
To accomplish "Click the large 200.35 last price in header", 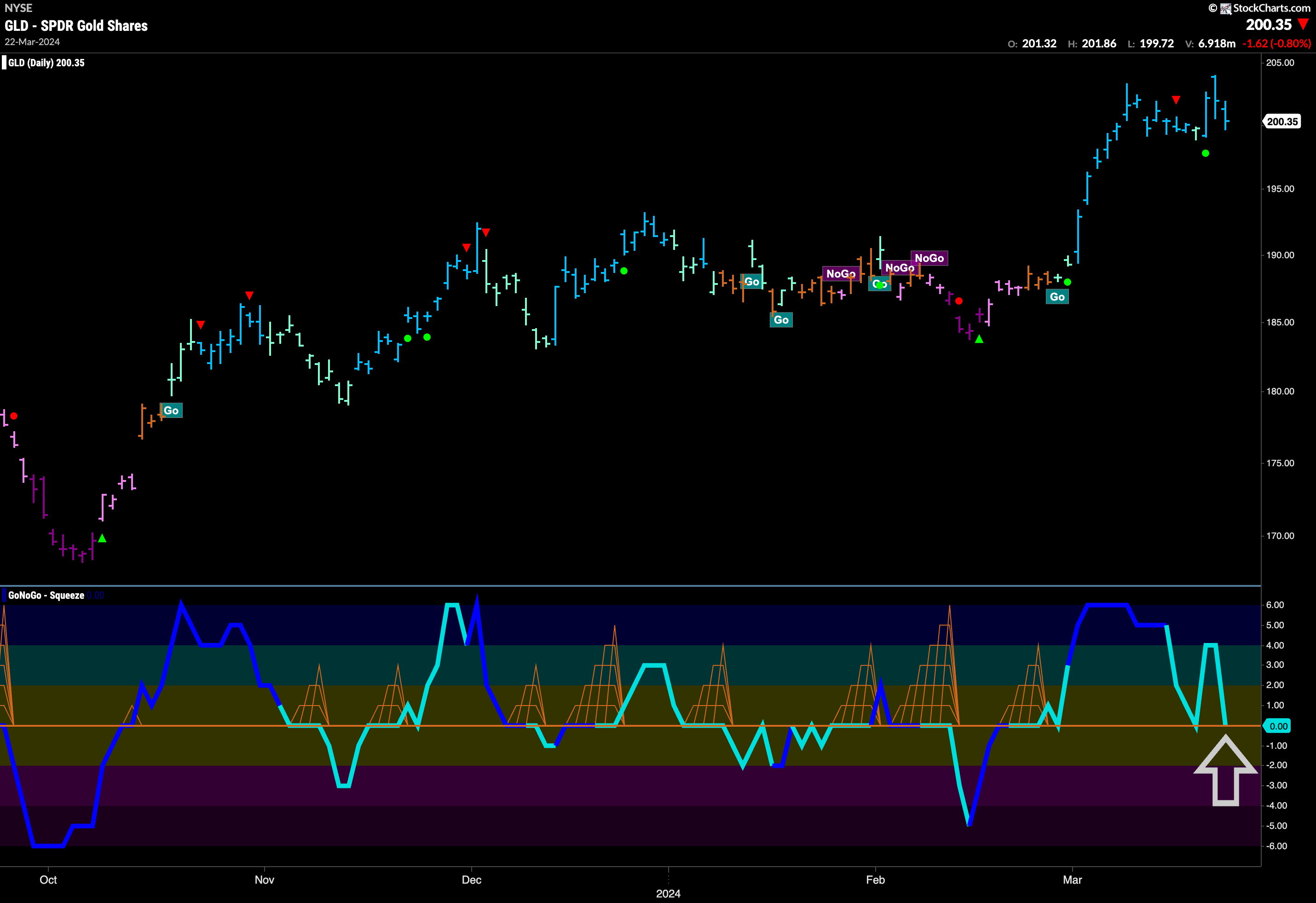I will tap(1269, 24).
